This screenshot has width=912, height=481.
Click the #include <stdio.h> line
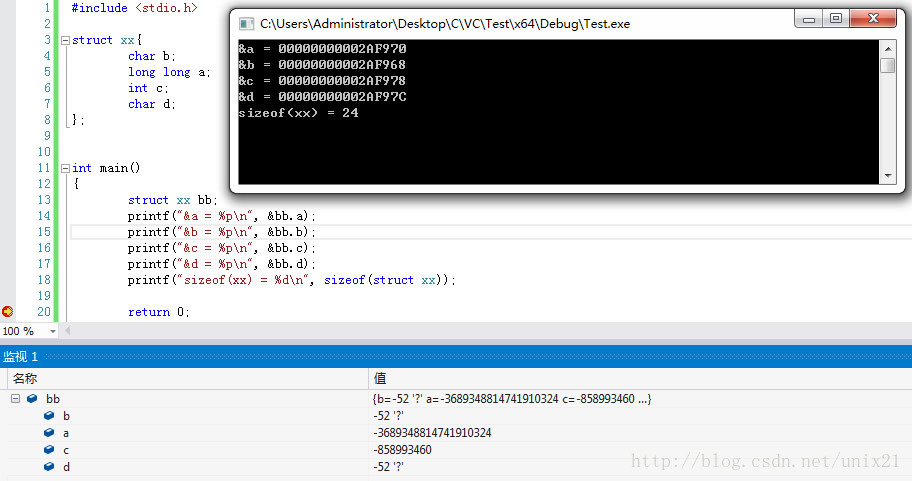tap(134, 8)
